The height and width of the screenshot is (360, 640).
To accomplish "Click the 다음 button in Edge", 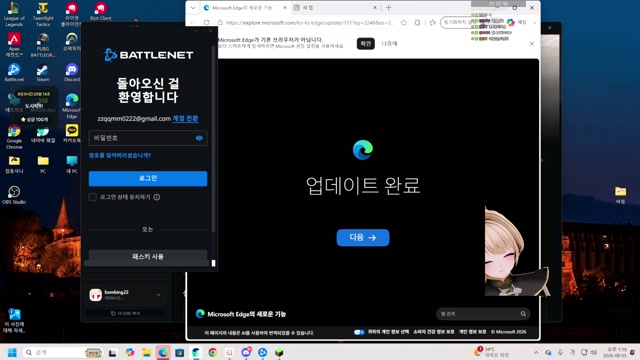I will tap(363, 238).
